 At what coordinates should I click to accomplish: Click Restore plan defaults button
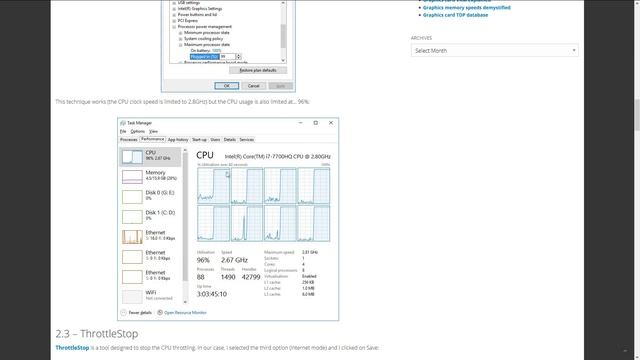coord(258,70)
